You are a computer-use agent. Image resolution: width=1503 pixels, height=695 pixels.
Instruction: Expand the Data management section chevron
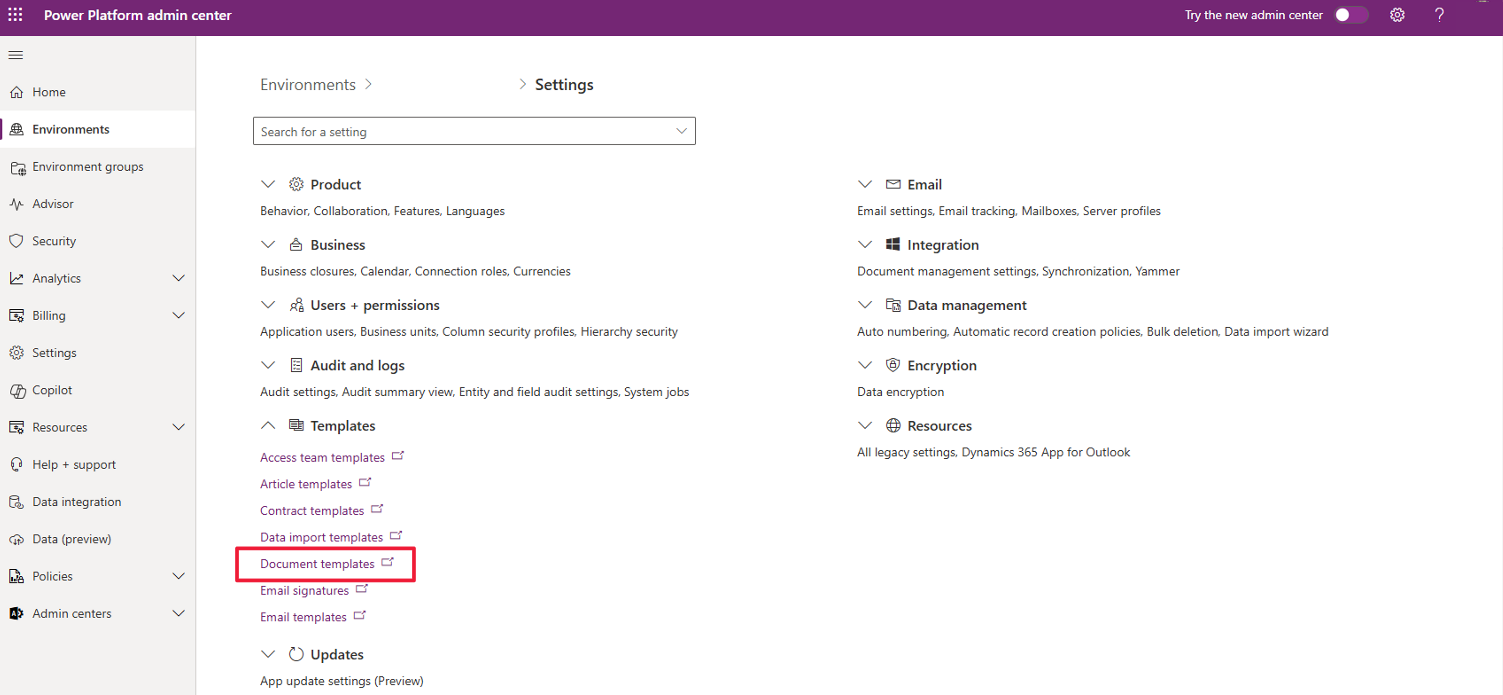point(865,305)
